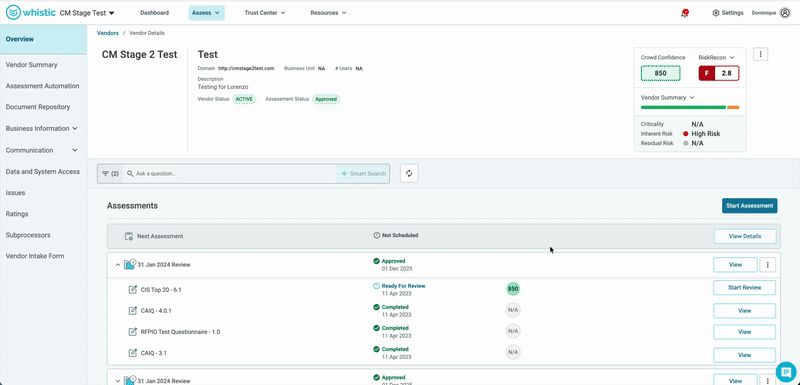Viewport: 800px width, 385px height.
Task: Open Settings with gear icon
Action: 728,13
